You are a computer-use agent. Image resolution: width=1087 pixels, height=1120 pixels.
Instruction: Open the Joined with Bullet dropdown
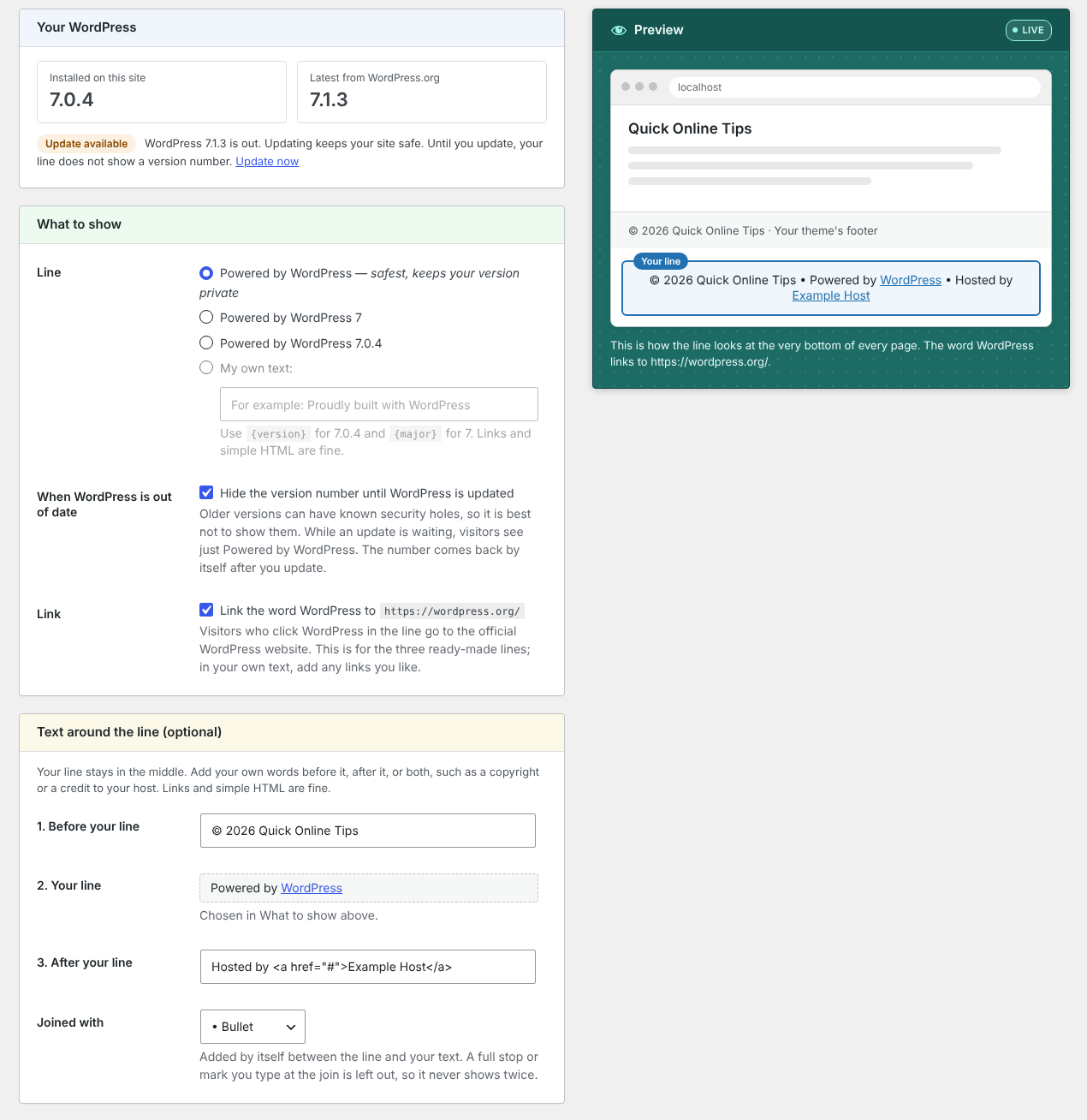pyautogui.click(x=252, y=1027)
